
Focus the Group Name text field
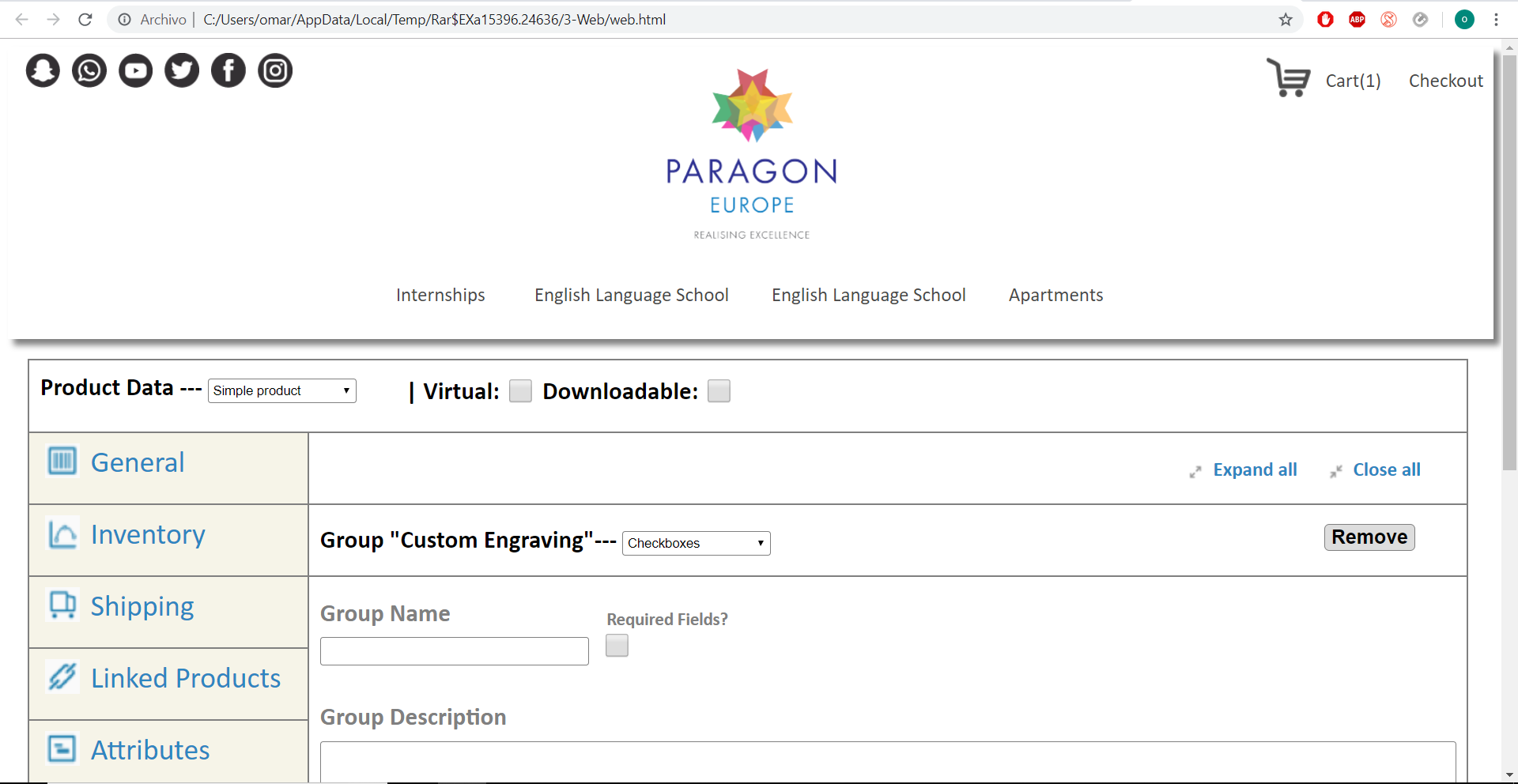tap(454, 651)
